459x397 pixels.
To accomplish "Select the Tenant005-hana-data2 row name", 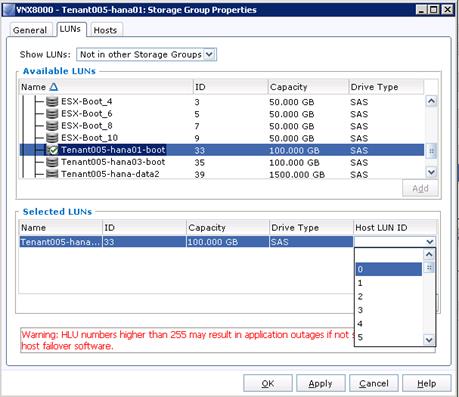I will point(110,174).
